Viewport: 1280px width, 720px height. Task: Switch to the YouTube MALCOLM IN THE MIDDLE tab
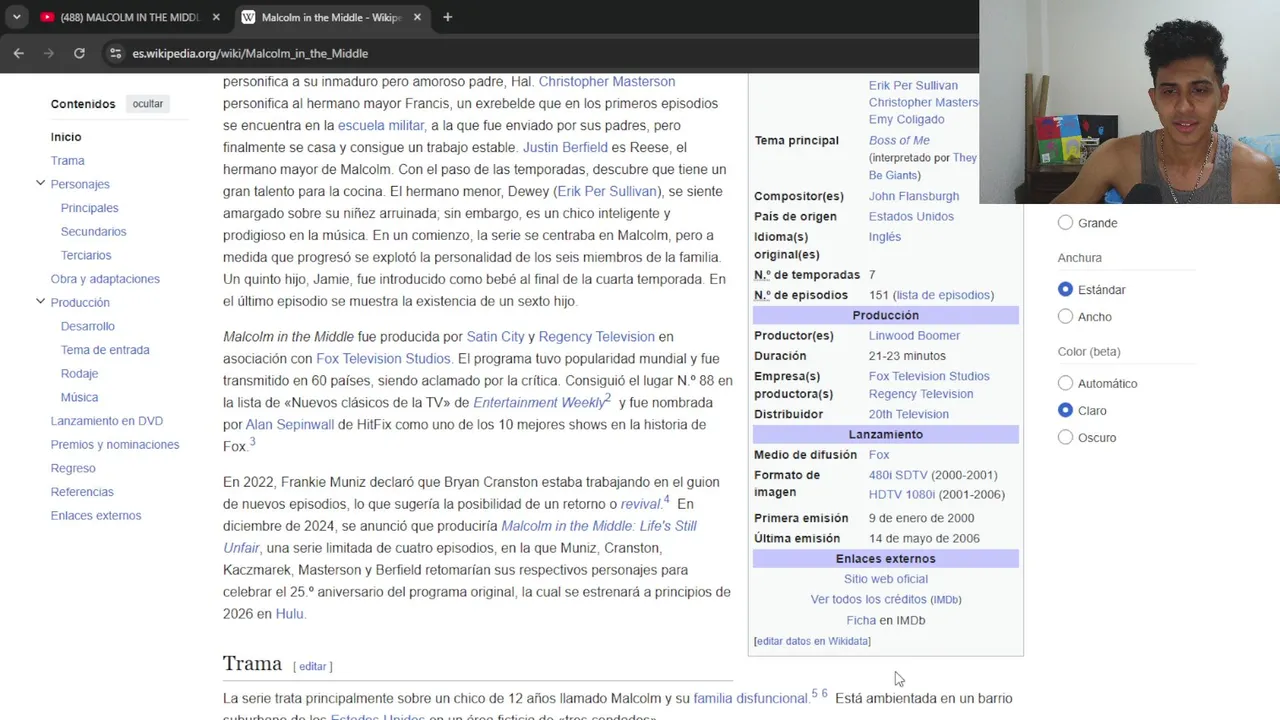pos(129,17)
